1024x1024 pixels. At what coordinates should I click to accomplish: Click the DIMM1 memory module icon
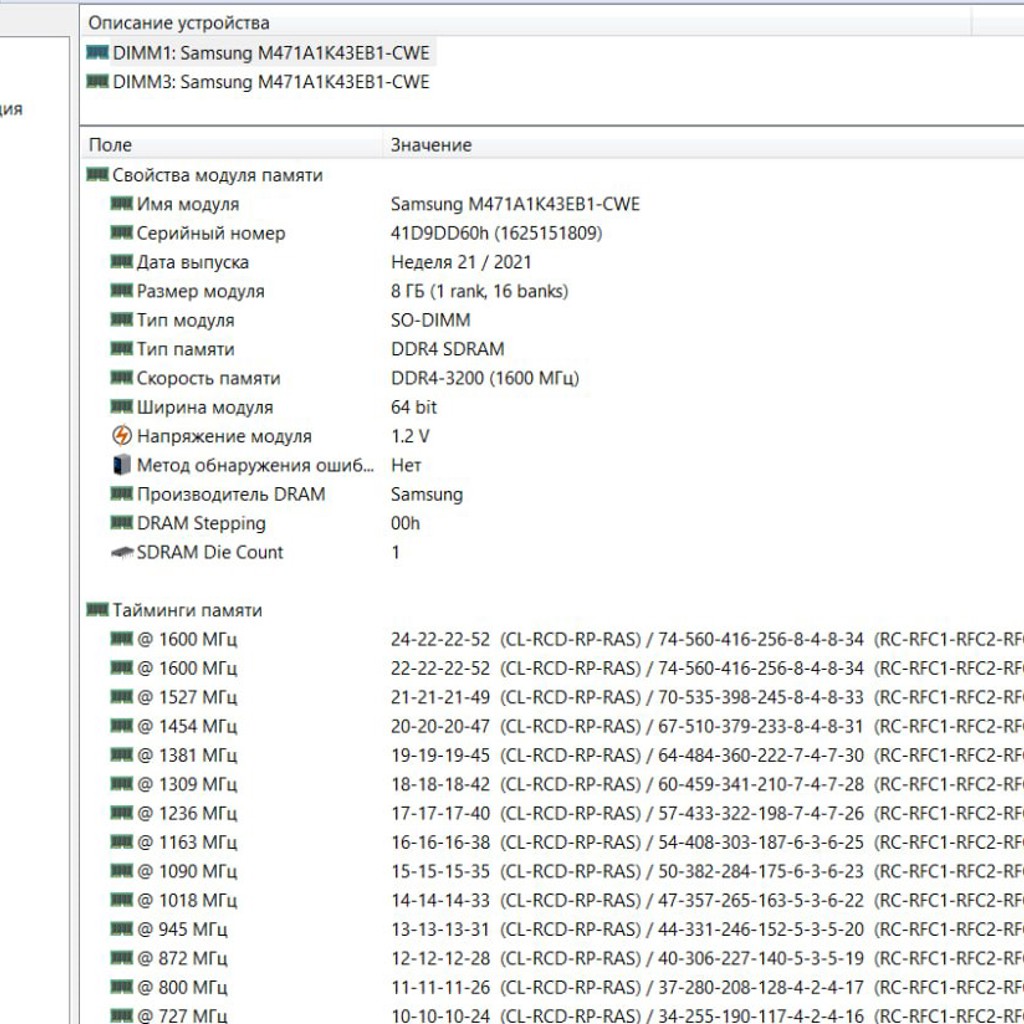97,52
